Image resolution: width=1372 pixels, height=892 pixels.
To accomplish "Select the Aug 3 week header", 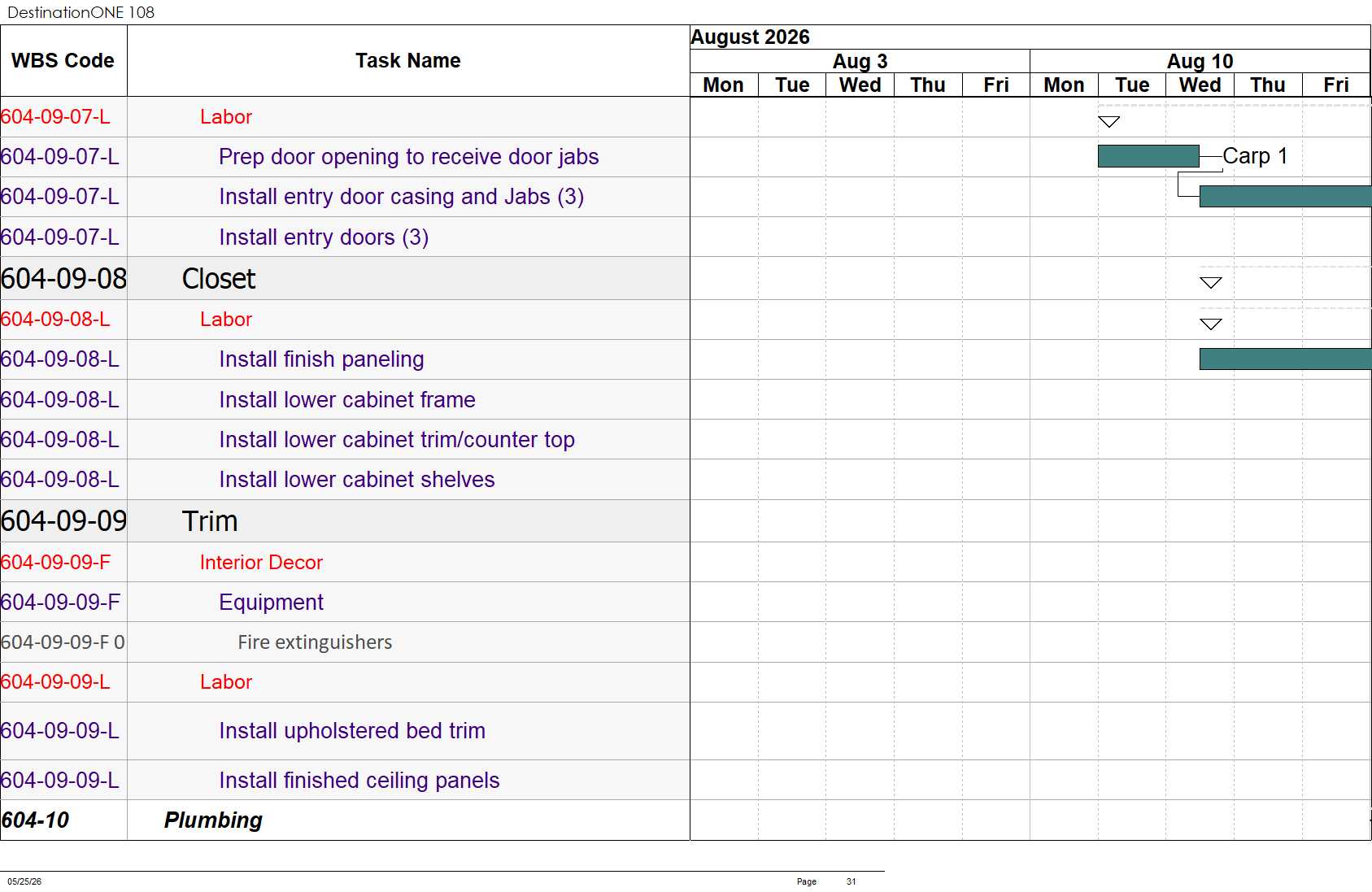I will tap(860, 61).
